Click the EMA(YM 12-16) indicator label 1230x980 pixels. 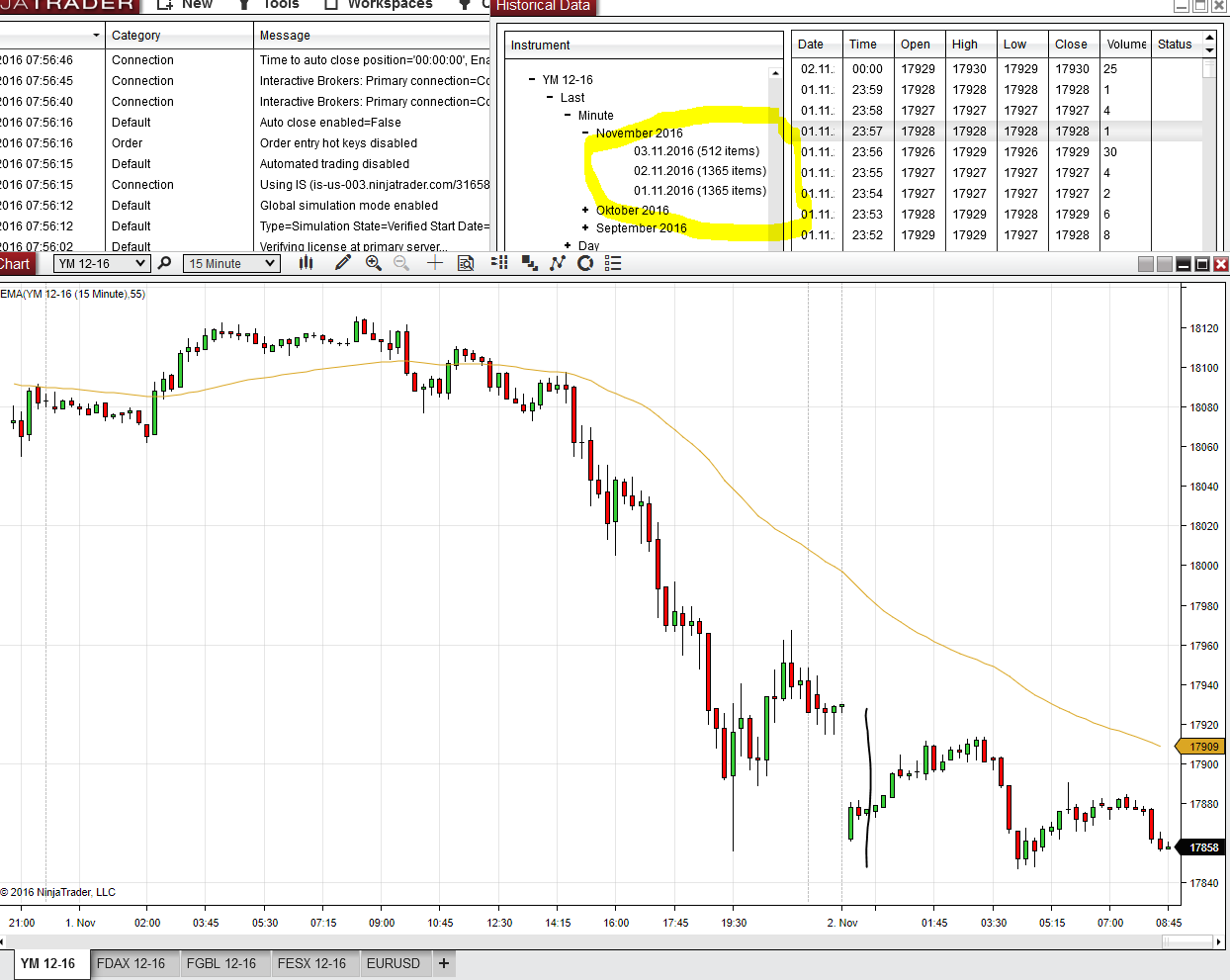72,294
